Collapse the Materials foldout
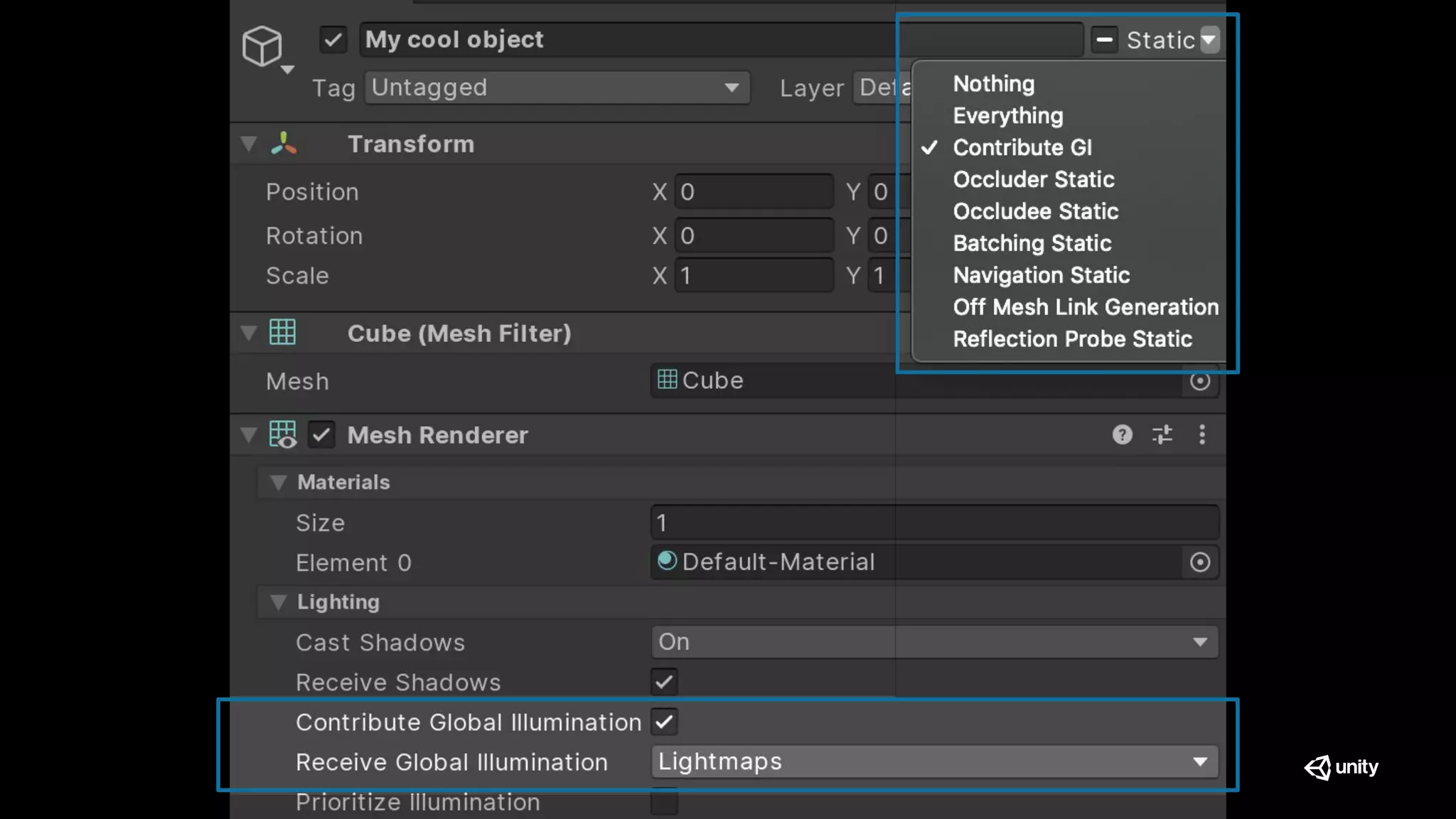1456x819 pixels. click(278, 483)
